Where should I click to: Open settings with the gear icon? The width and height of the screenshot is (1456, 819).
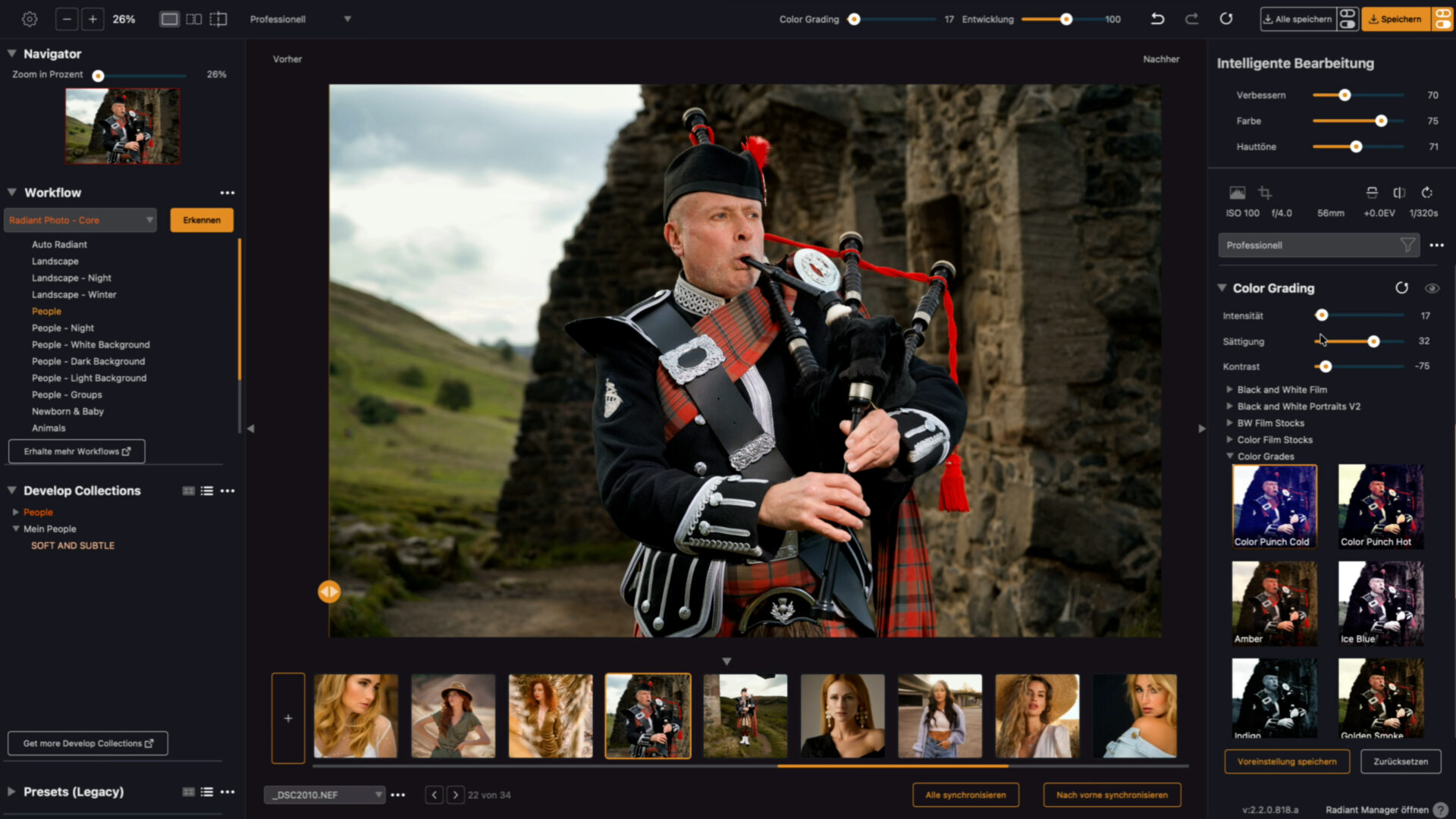pyautogui.click(x=30, y=19)
